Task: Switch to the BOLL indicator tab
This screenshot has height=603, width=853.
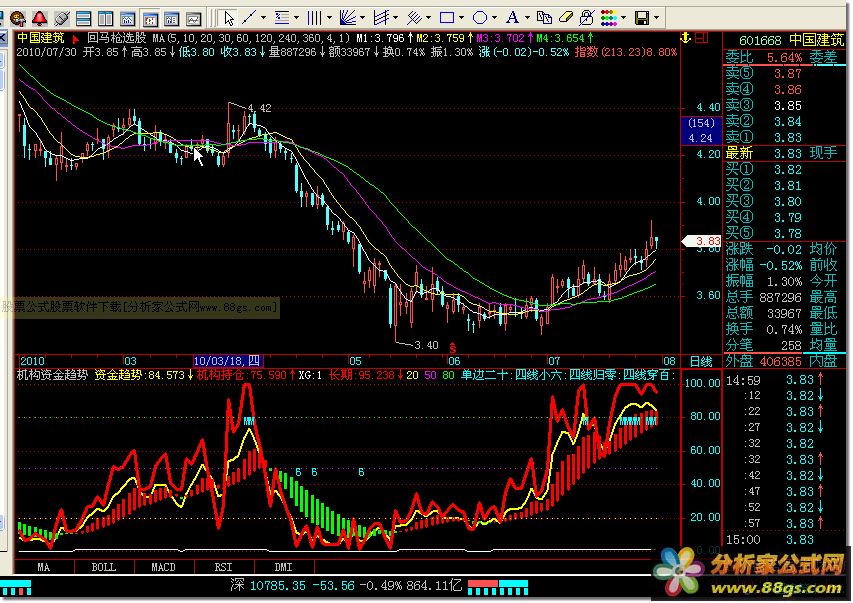Action: [103, 566]
